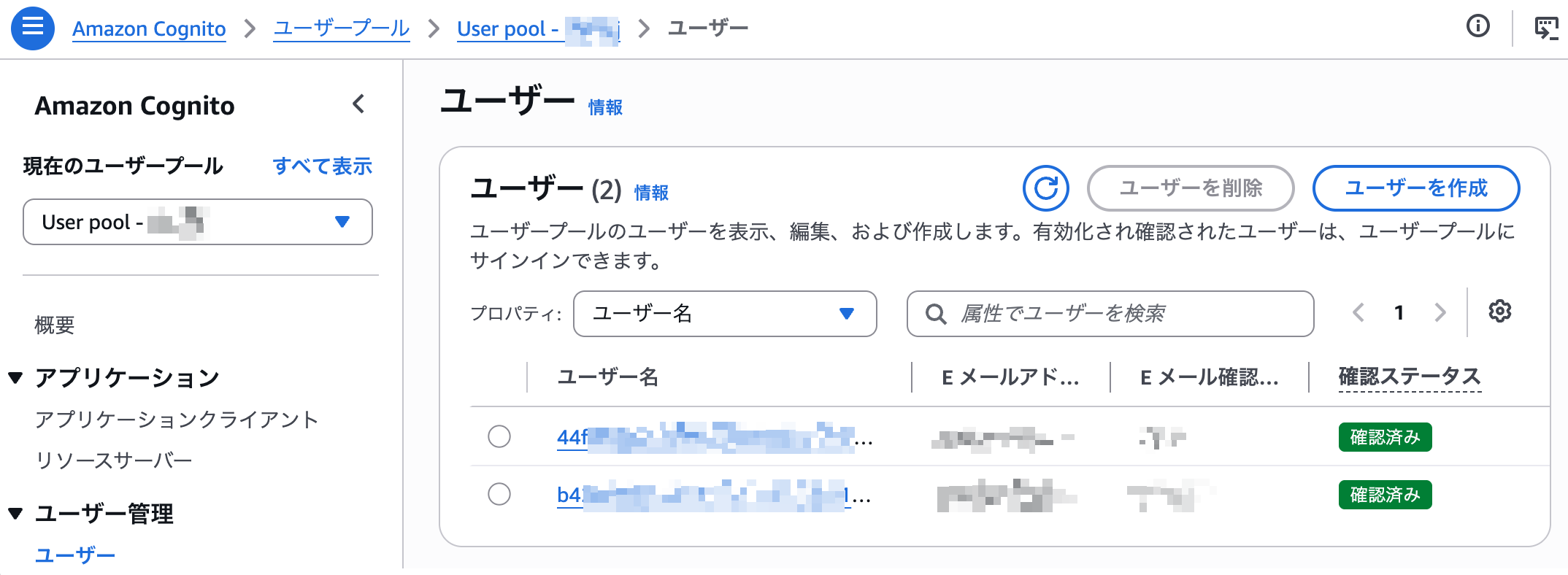This screenshot has width=1568, height=575.
Task: Click 確認ステータス column header
Action: (x=1410, y=377)
